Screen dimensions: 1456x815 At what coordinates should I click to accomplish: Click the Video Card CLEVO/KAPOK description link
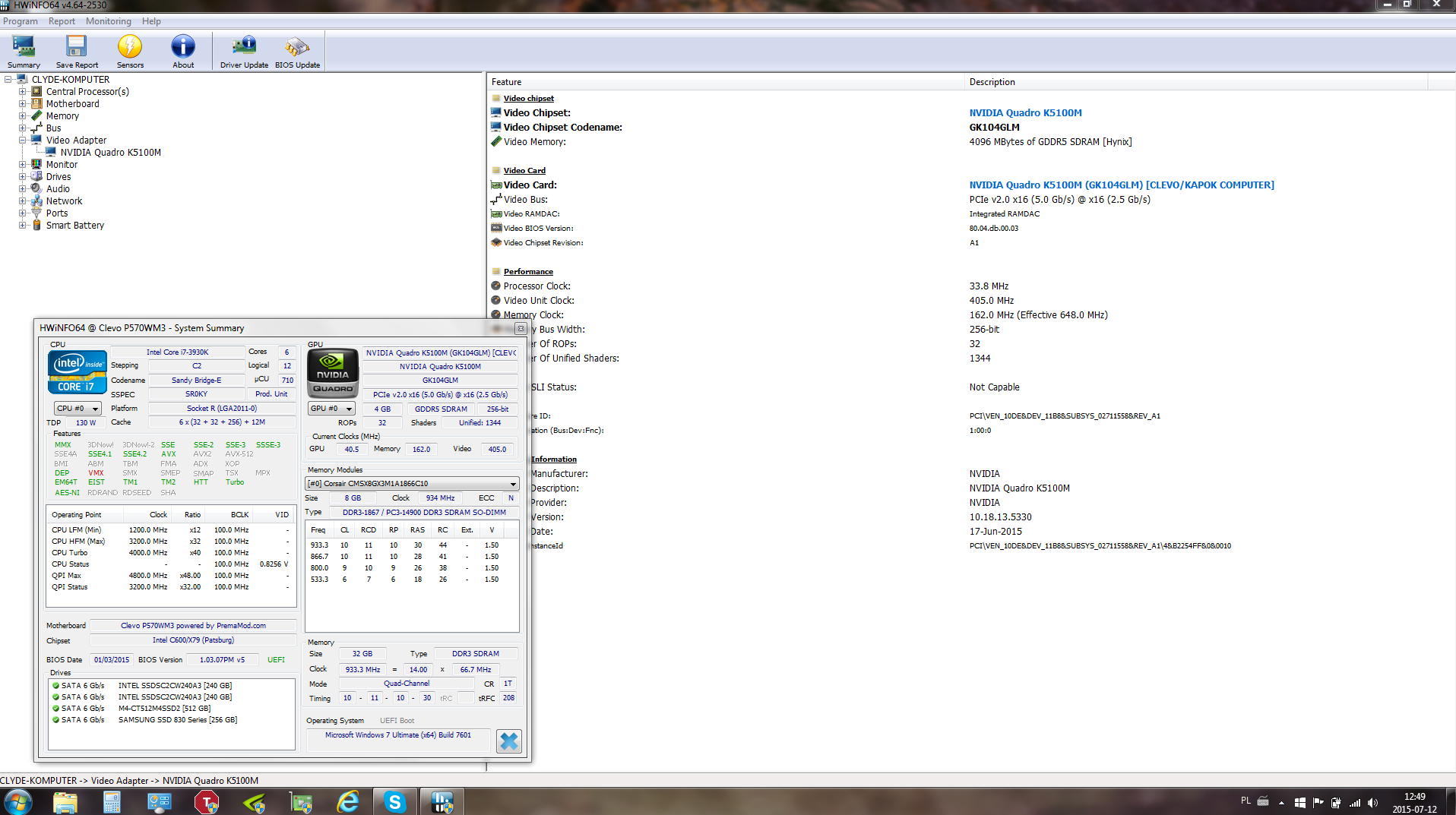click(1122, 185)
